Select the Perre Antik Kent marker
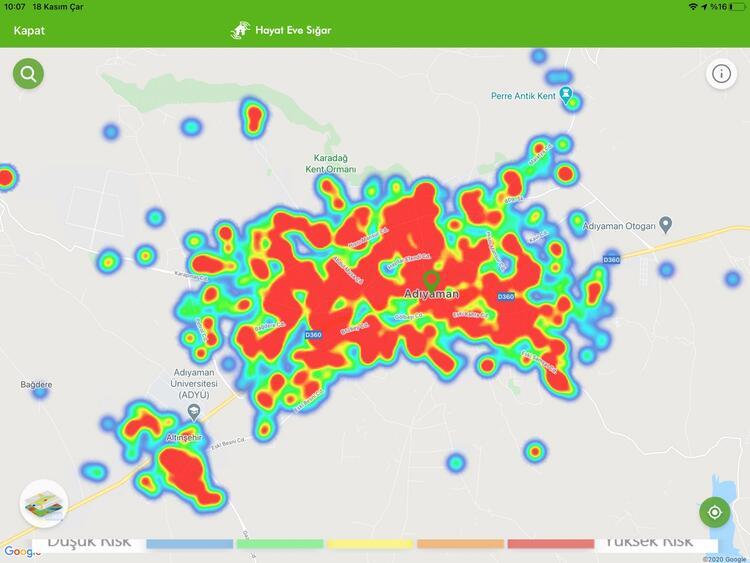This screenshot has height=563, width=750. point(568,95)
